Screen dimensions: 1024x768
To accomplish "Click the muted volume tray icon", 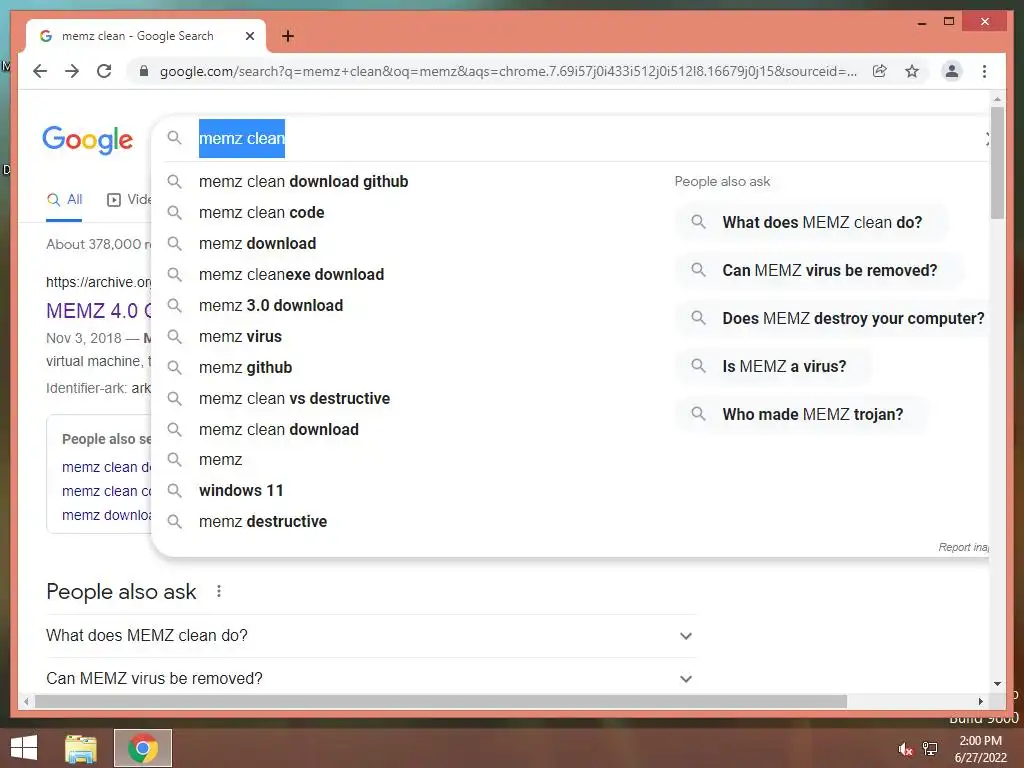I will [905, 749].
